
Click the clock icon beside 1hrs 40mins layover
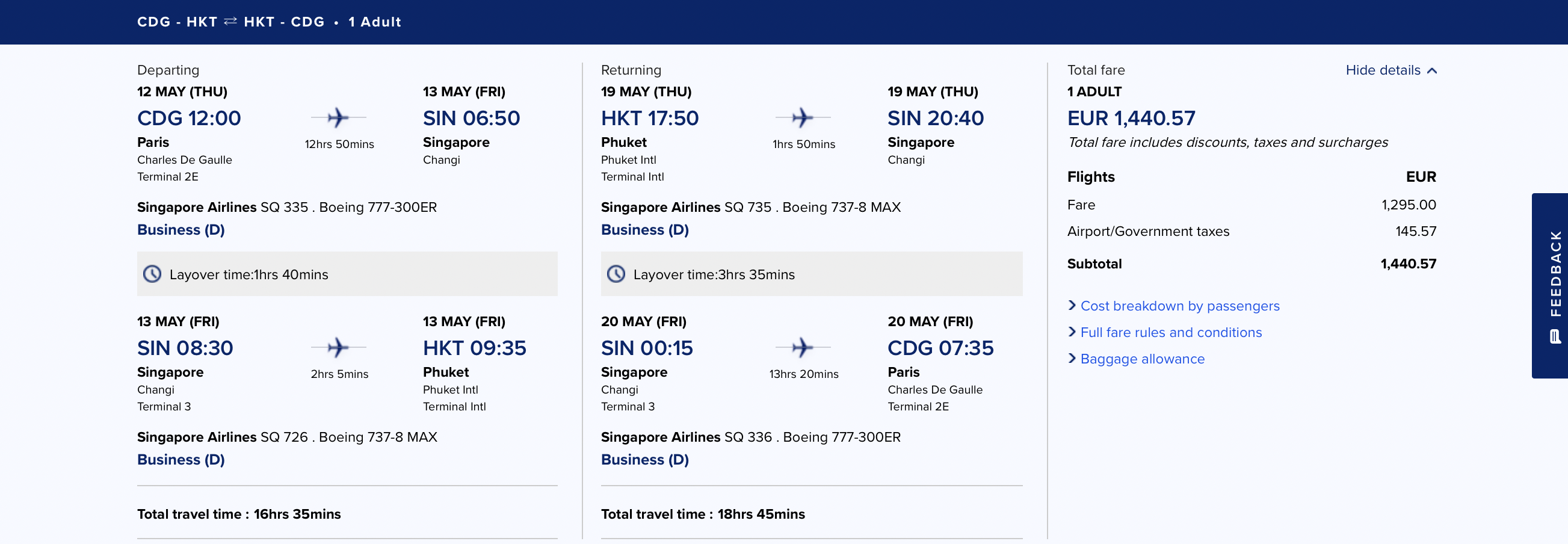pos(152,274)
